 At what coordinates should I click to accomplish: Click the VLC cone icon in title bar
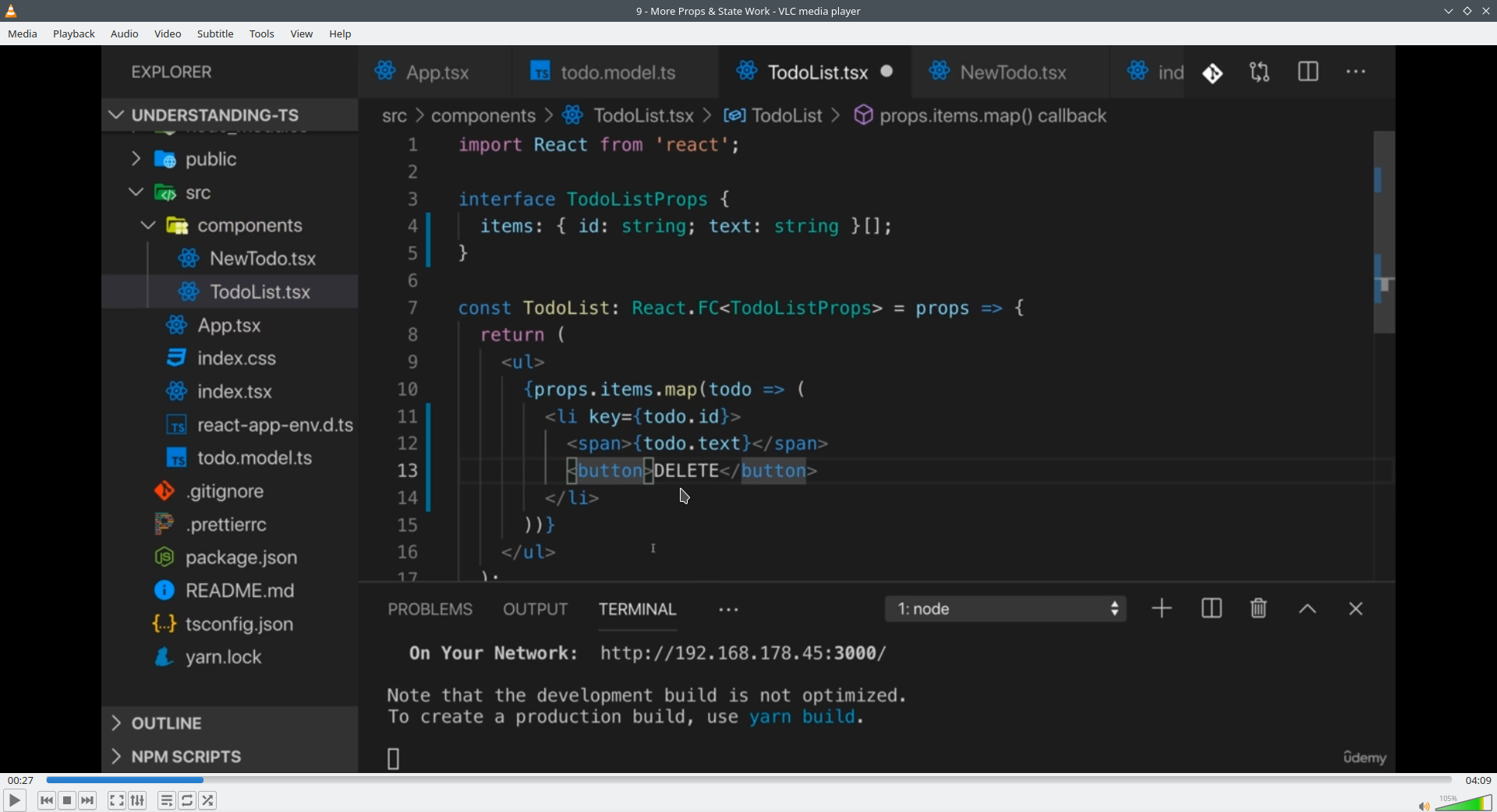11,11
